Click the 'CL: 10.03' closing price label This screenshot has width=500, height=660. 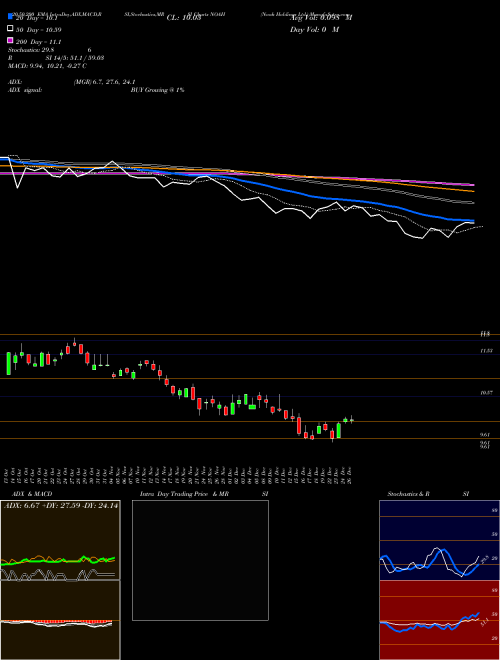tap(184, 18)
